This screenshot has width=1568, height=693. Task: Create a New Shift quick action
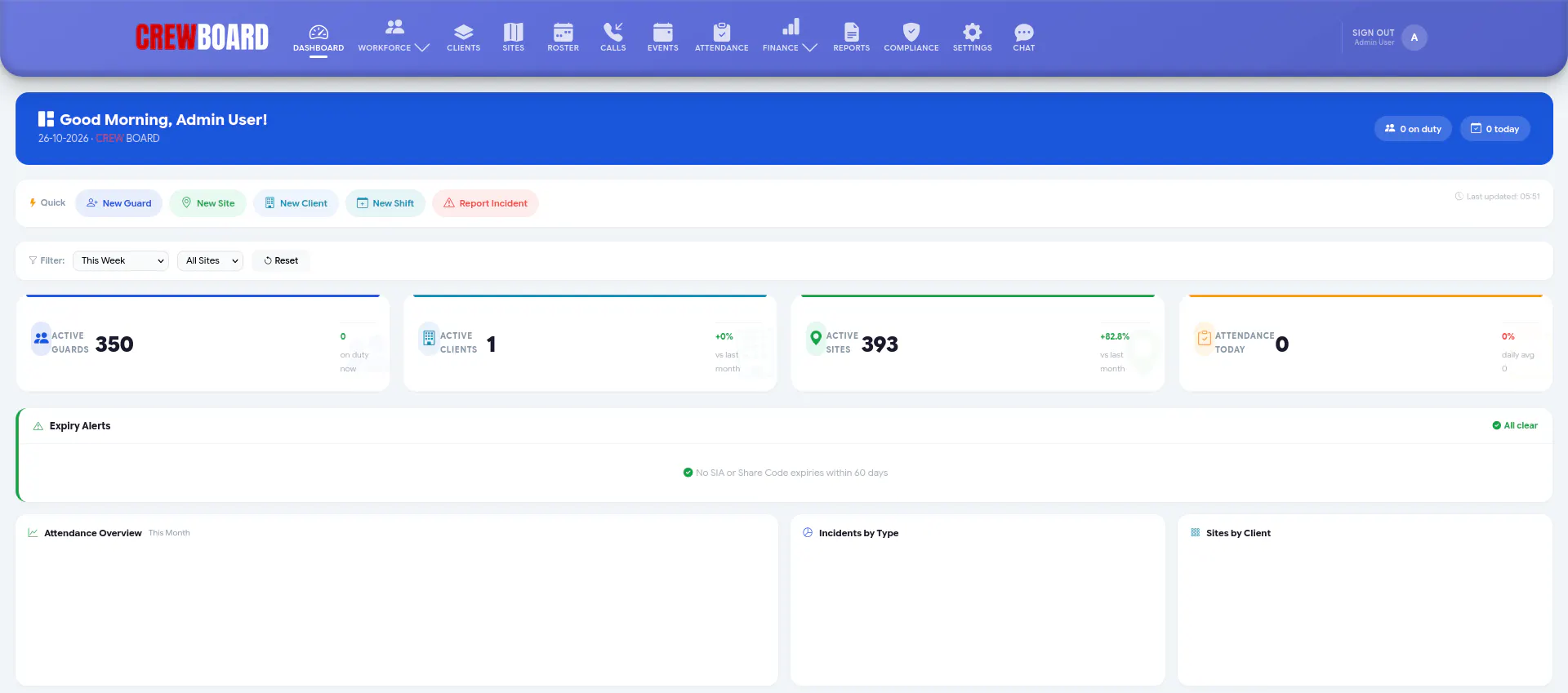click(x=385, y=203)
